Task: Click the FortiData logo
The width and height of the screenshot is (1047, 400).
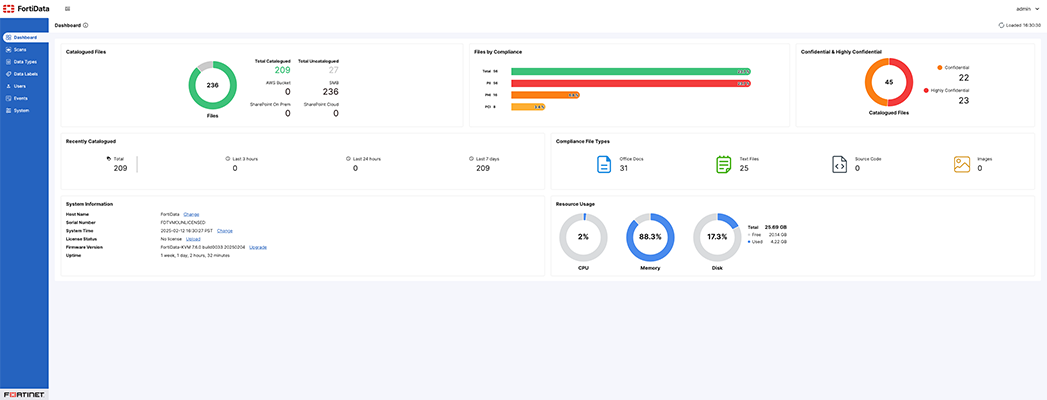Action: coord(25,9)
